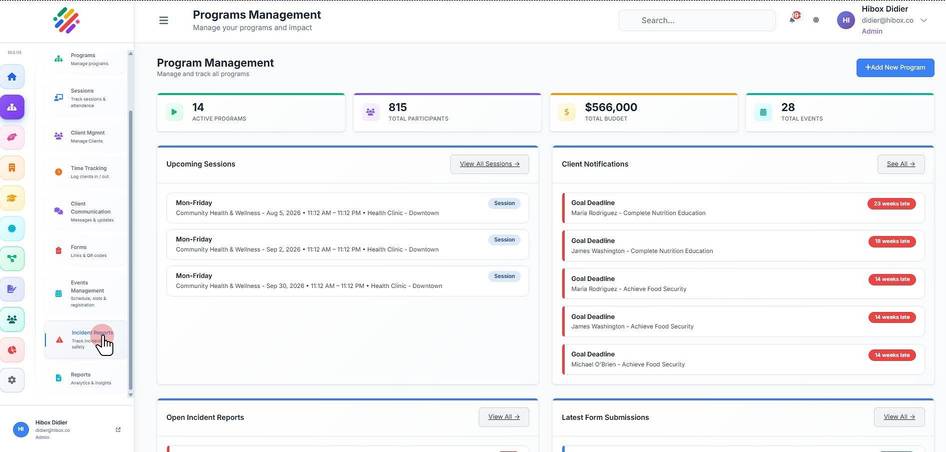Open the notifications bell with red badge
This screenshot has width=946, height=452.
tap(793, 19)
